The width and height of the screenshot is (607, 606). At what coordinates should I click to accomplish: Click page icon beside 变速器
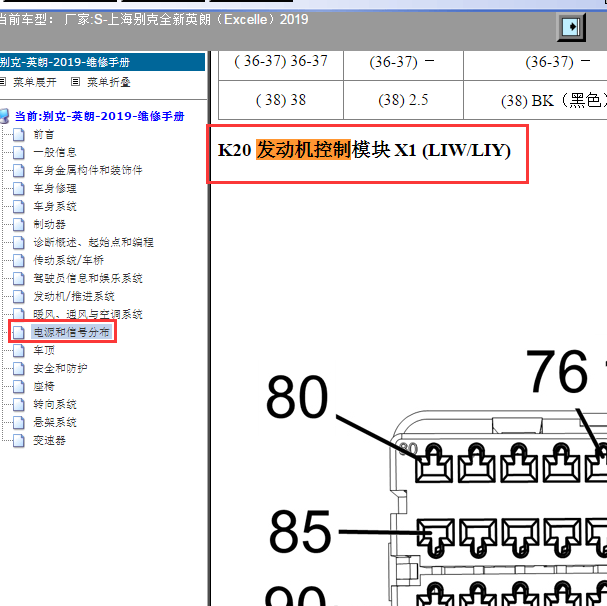[x=18, y=441]
